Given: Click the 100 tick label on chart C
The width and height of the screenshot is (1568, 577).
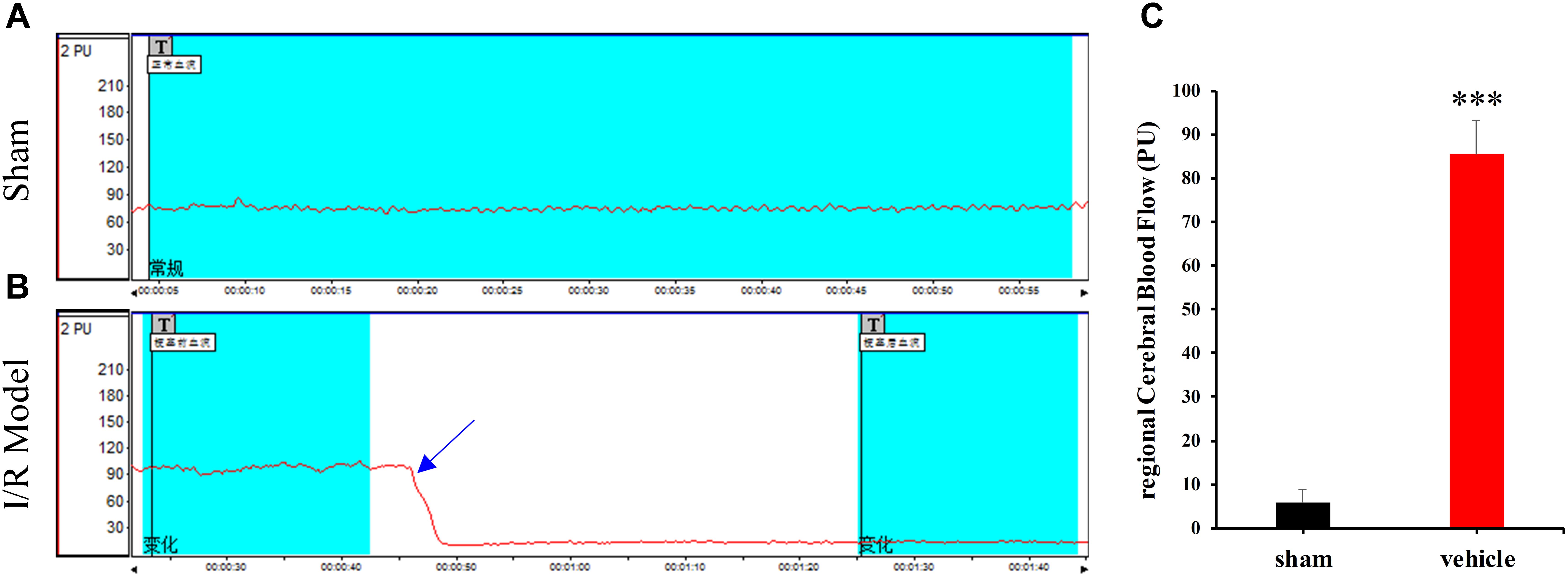Looking at the screenshot, I should tap(1187, 91).
